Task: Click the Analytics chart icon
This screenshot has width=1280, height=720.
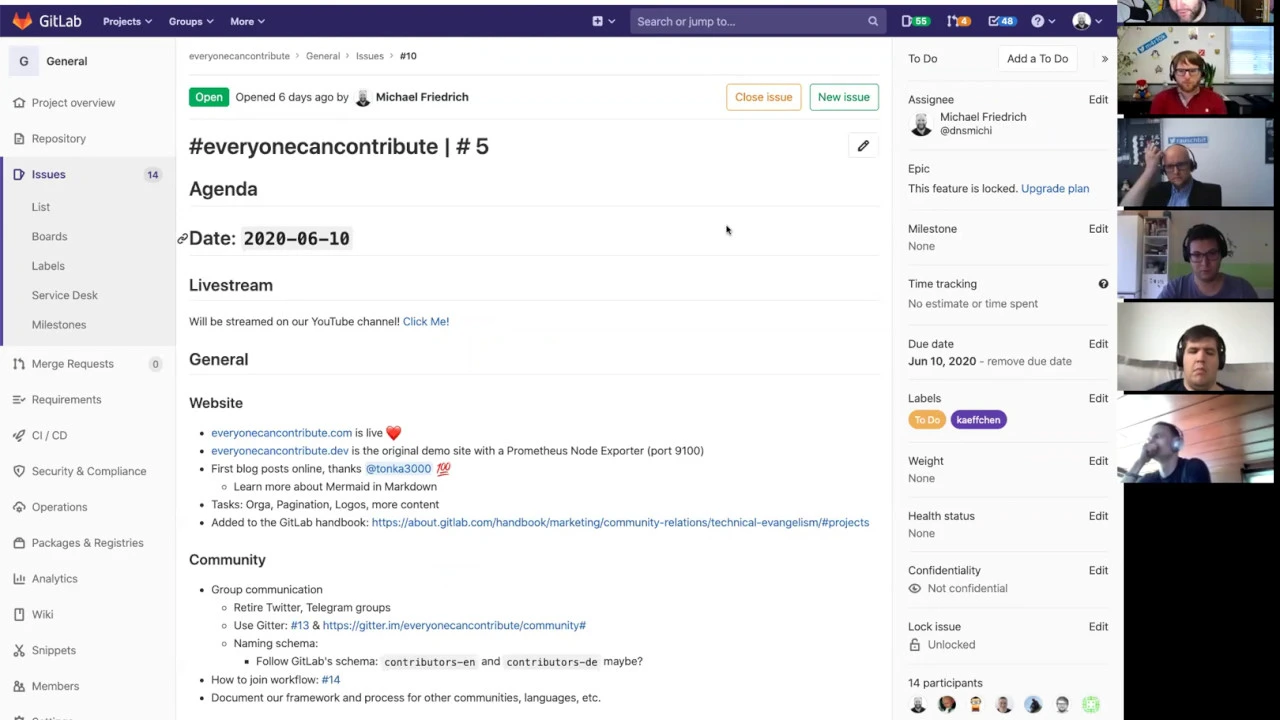Action: click(x=18, y=579)
